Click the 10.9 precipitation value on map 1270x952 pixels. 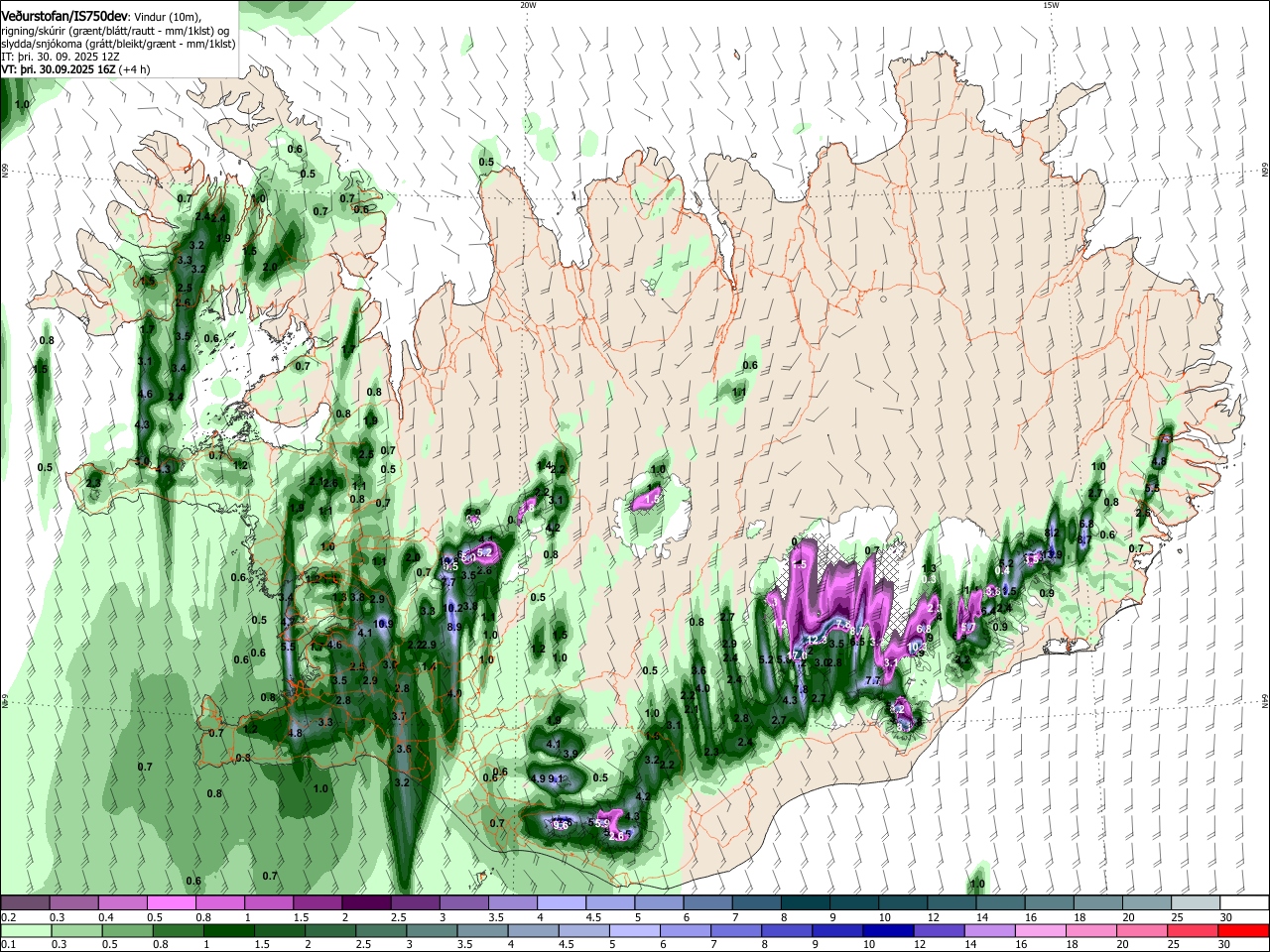(385, 623)
